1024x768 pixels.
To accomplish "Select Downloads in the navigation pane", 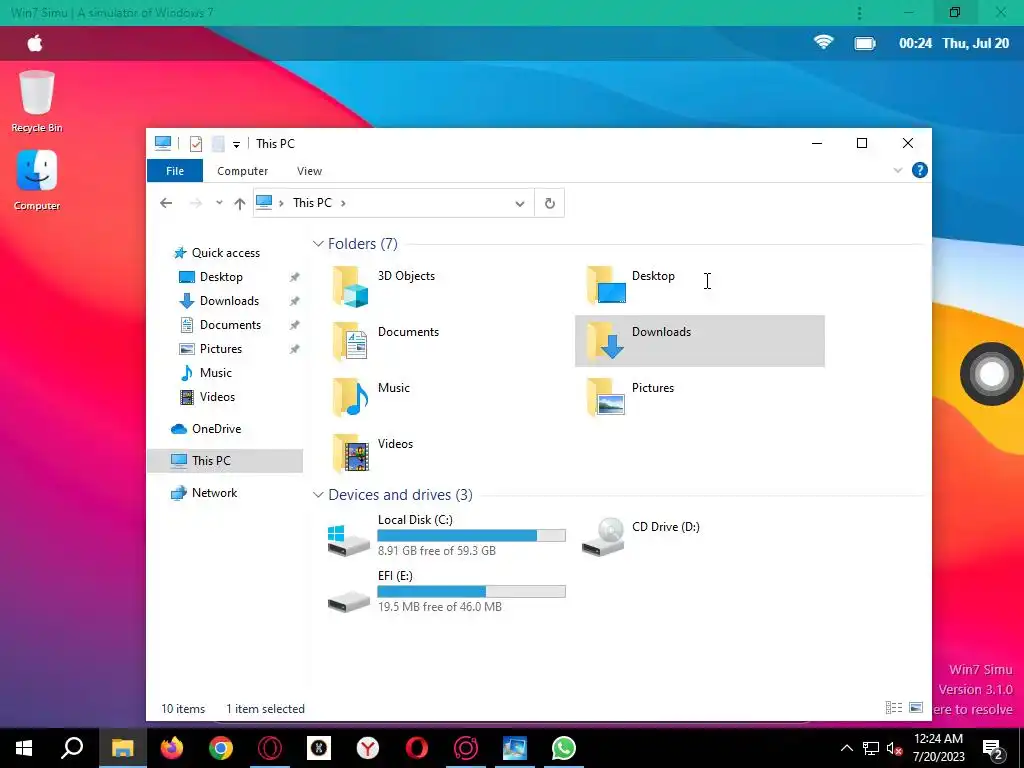I will pos(229,301).
